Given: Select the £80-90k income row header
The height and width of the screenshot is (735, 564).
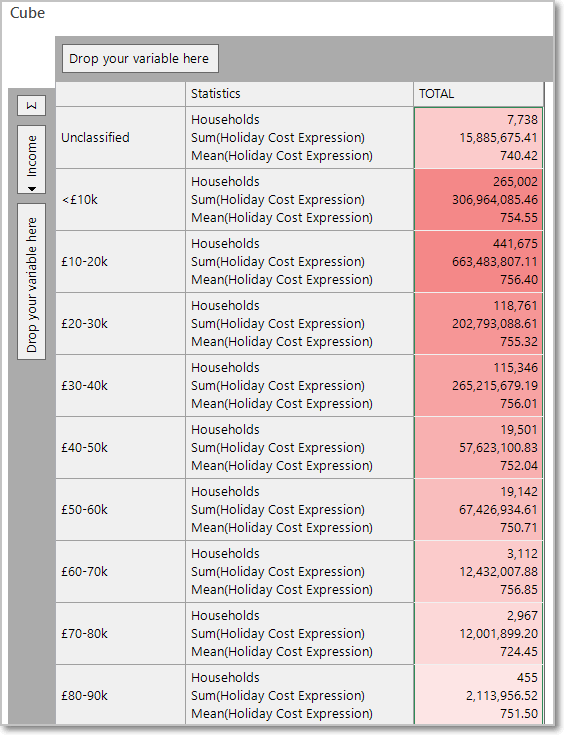Looking at the screenshot, I should [120, 696].
